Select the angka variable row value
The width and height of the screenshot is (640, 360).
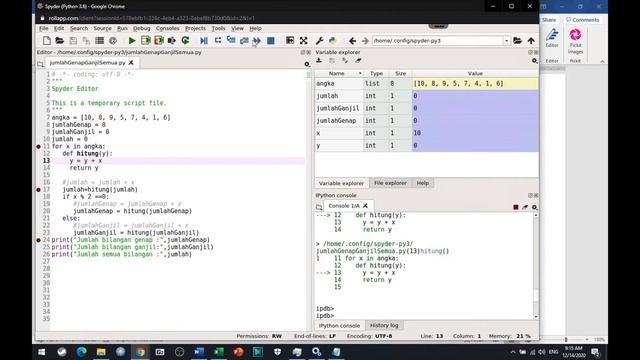click(x=475, y=83)
